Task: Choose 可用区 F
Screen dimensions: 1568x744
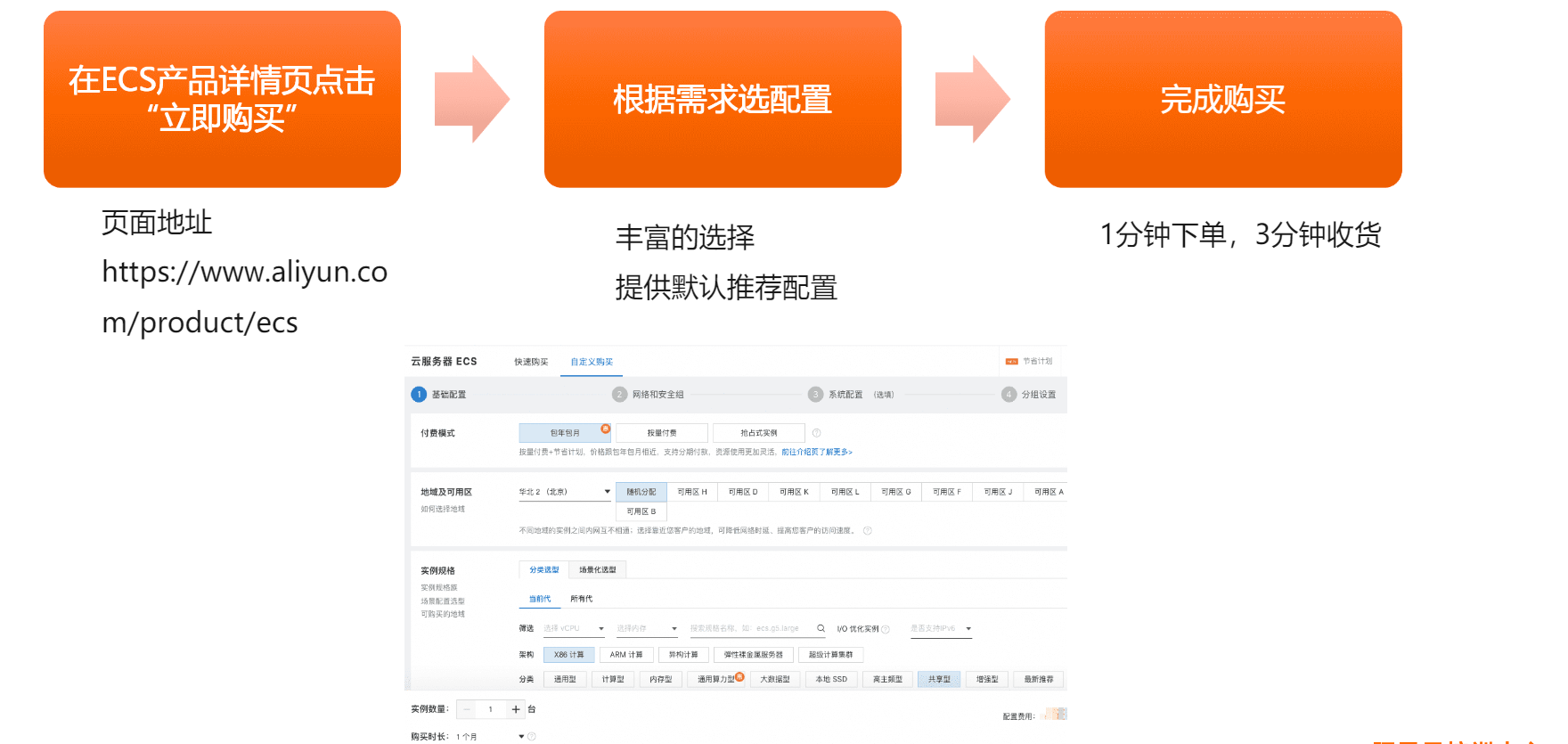Action: tap(947, 492)
